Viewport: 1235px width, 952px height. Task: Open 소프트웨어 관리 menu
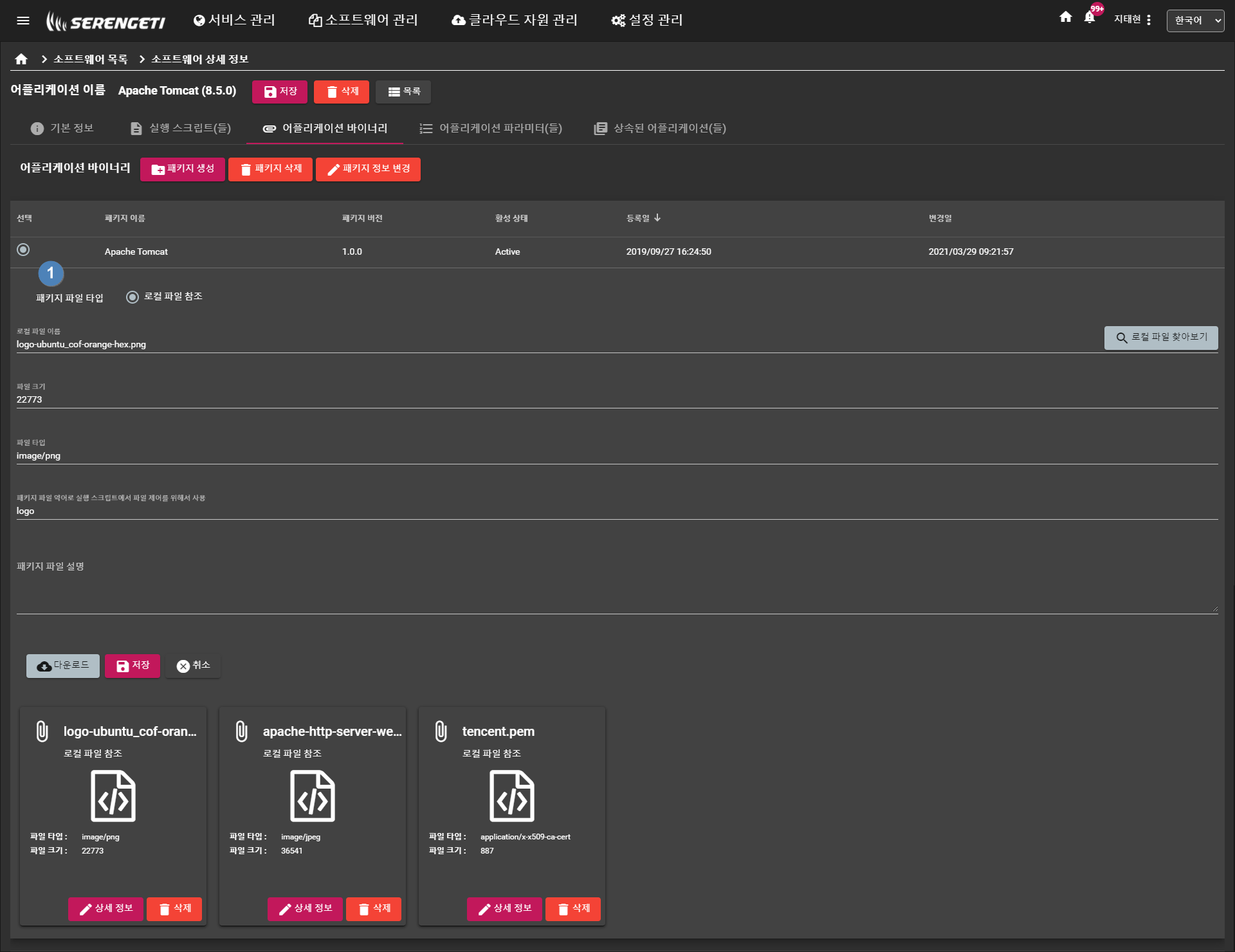[363, 20]
